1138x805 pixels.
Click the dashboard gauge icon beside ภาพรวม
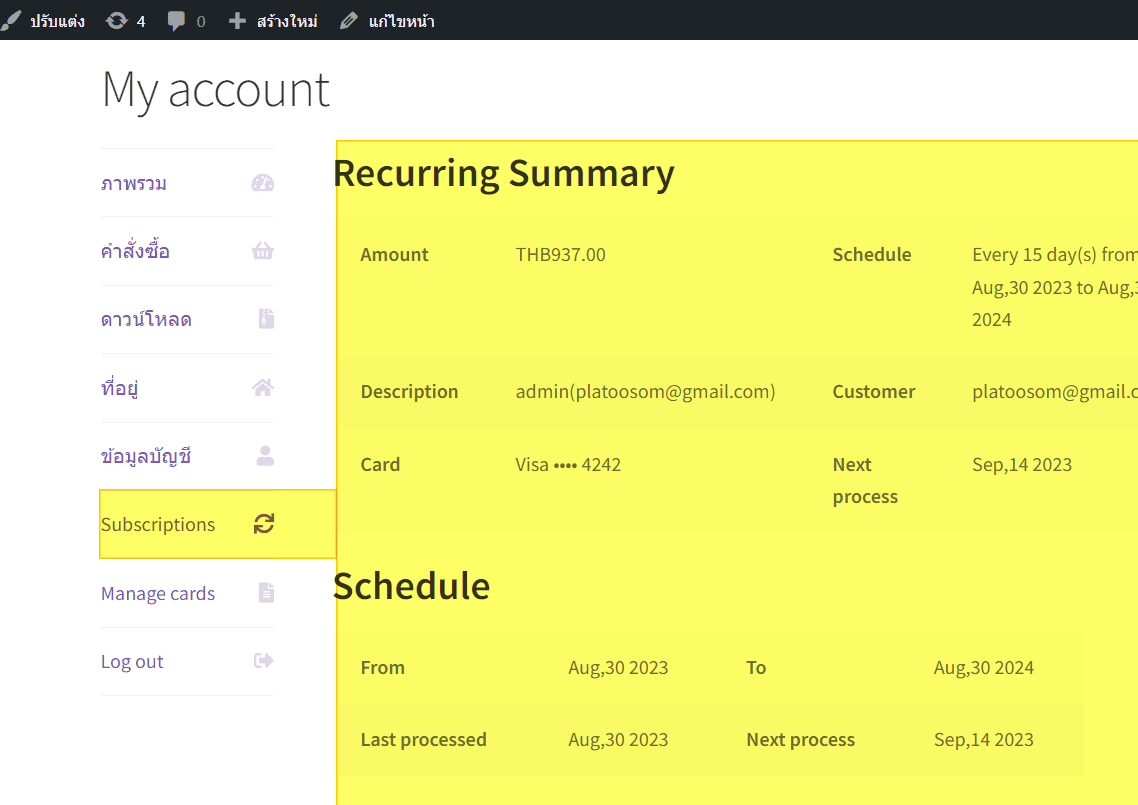coord(263,183)
